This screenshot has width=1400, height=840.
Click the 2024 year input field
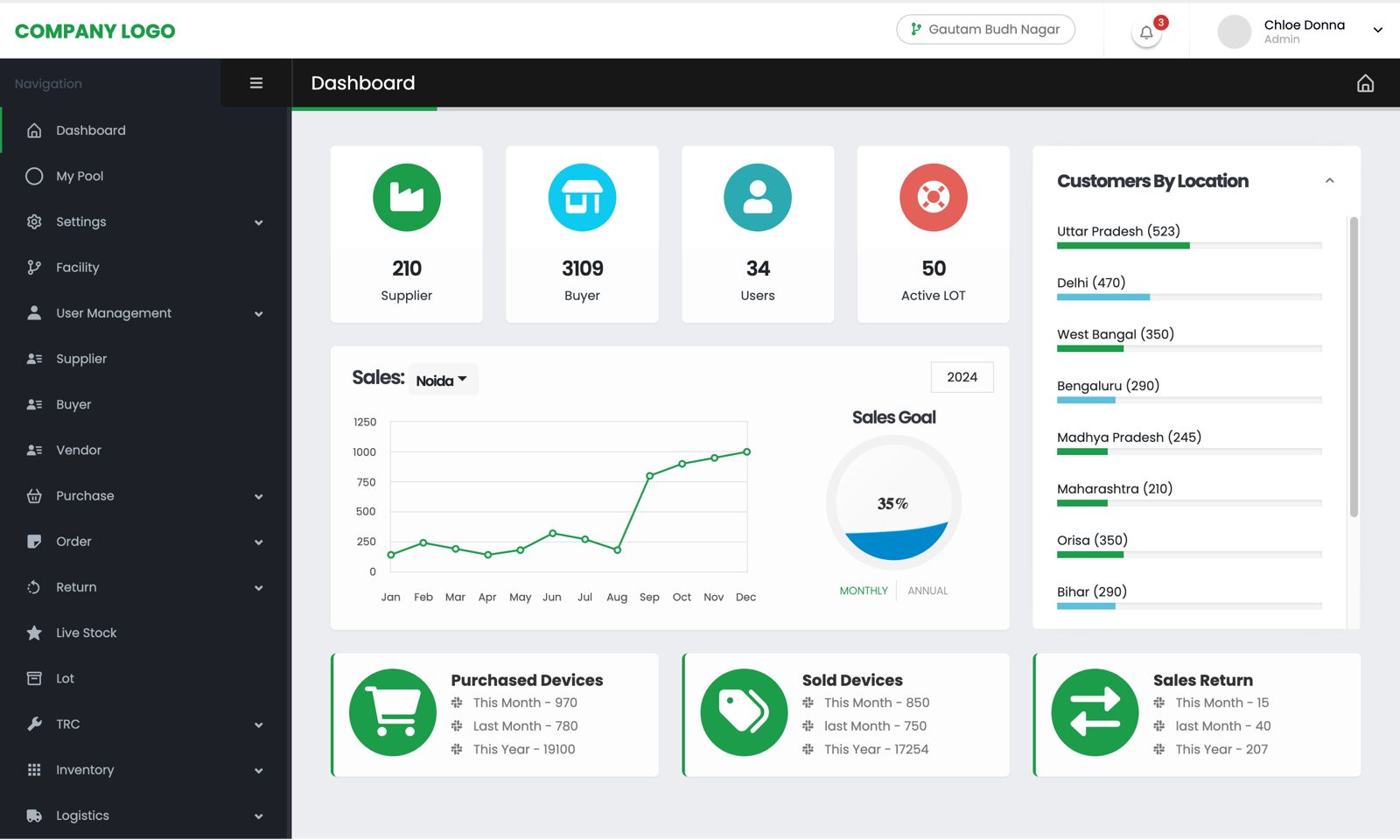[x=962, y=377]
